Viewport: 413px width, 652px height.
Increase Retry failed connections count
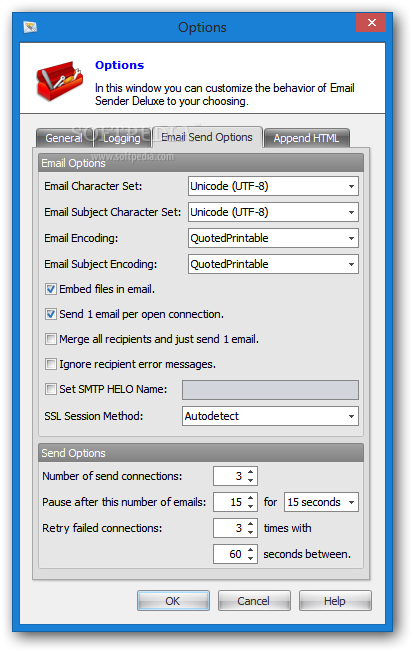coord(250,524)
